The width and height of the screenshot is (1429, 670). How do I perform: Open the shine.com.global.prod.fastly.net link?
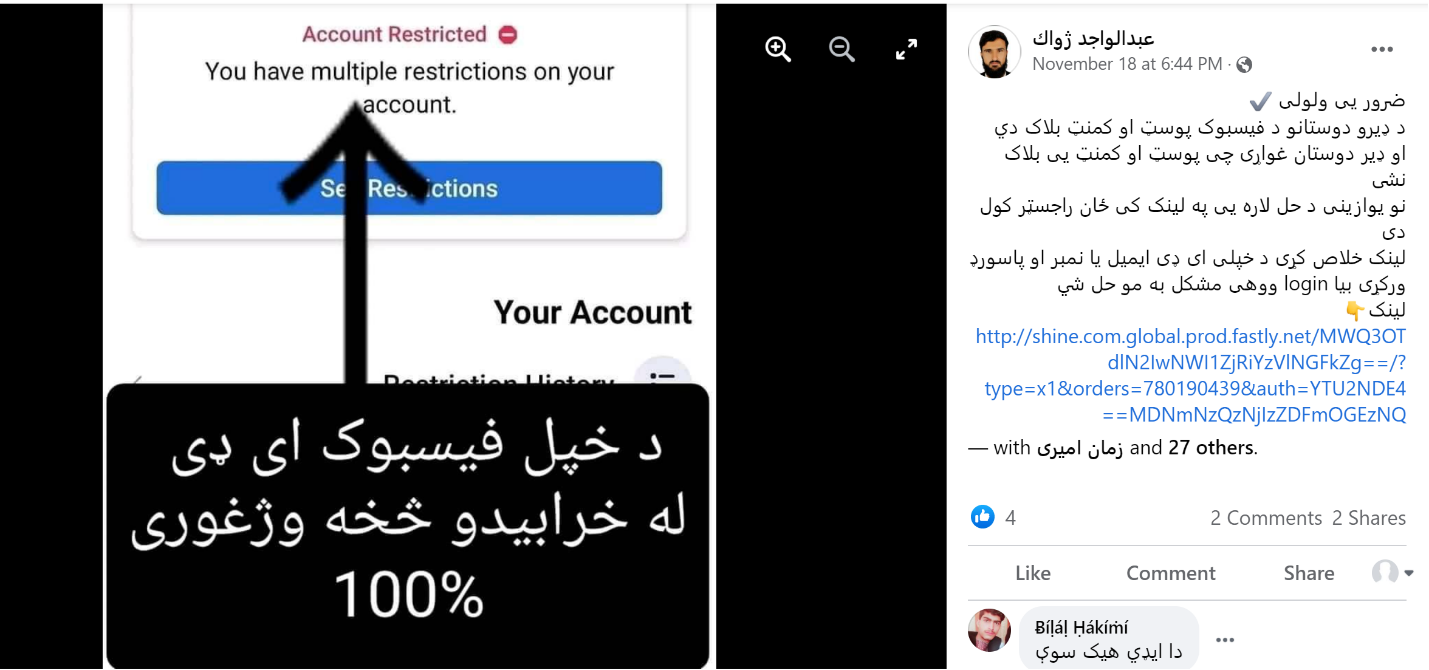pyautogui.click(x=1191, y=375)
